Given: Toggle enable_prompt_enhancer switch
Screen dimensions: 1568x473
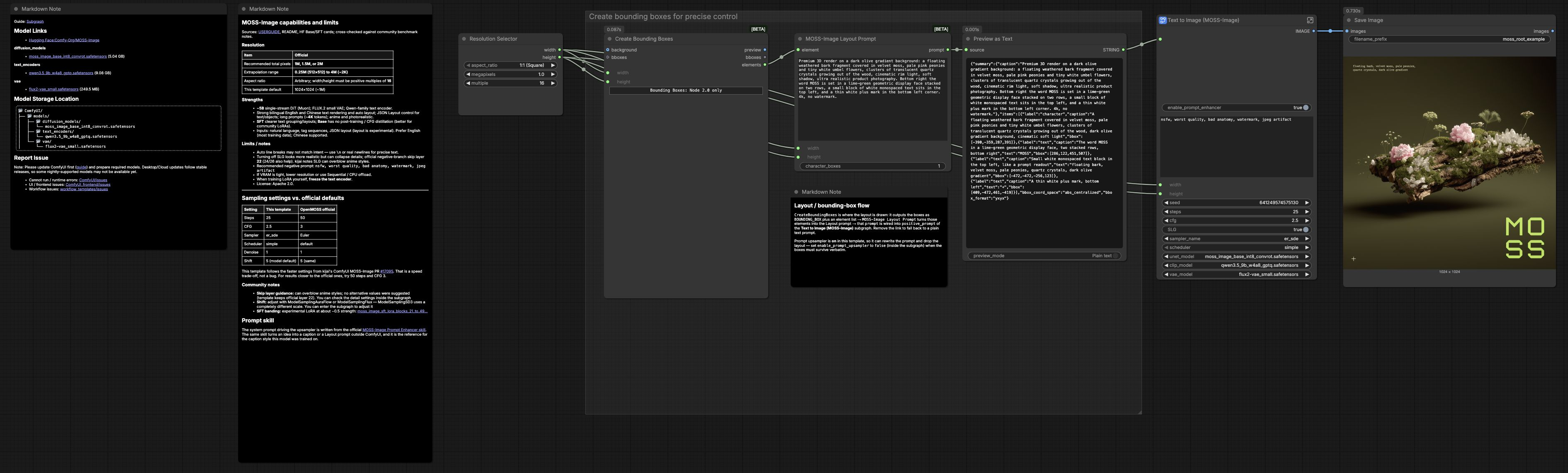Looking at the screenshot, I should click(x=1306, y=108).
